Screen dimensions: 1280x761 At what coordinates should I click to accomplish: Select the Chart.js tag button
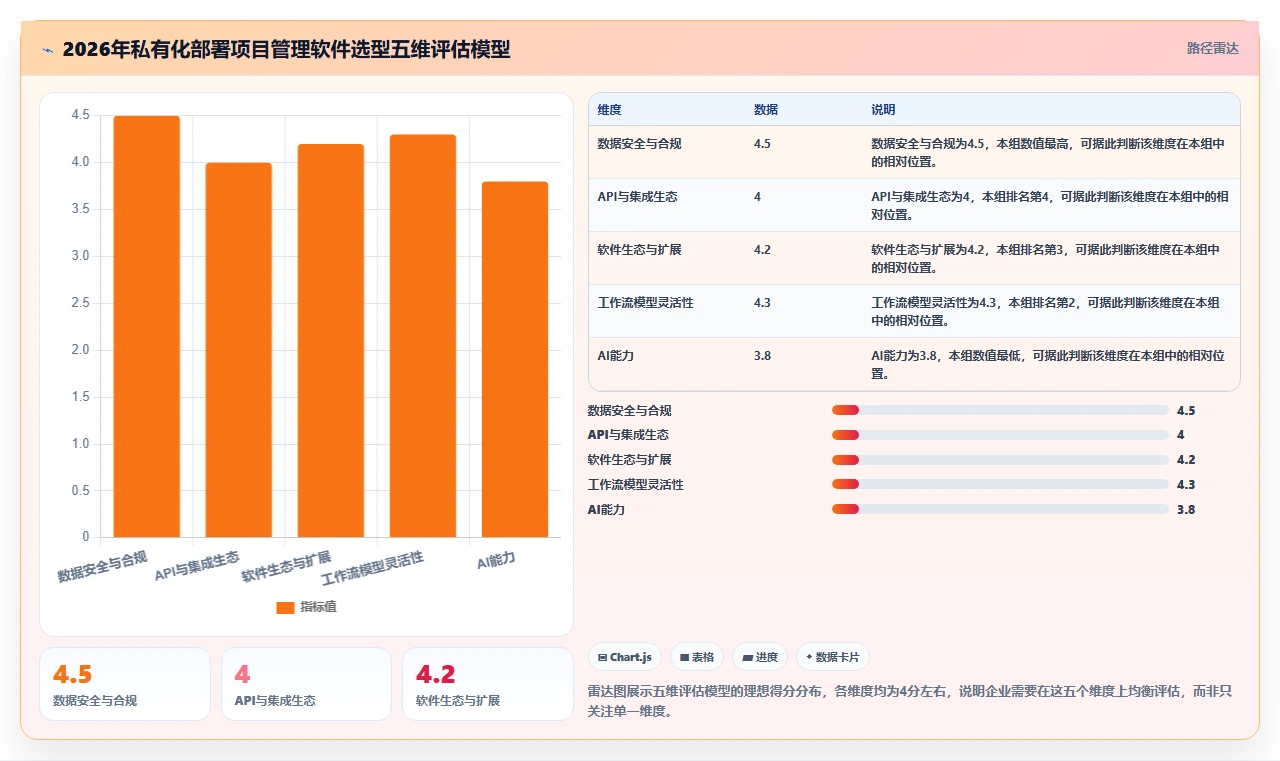coord(624,657)
